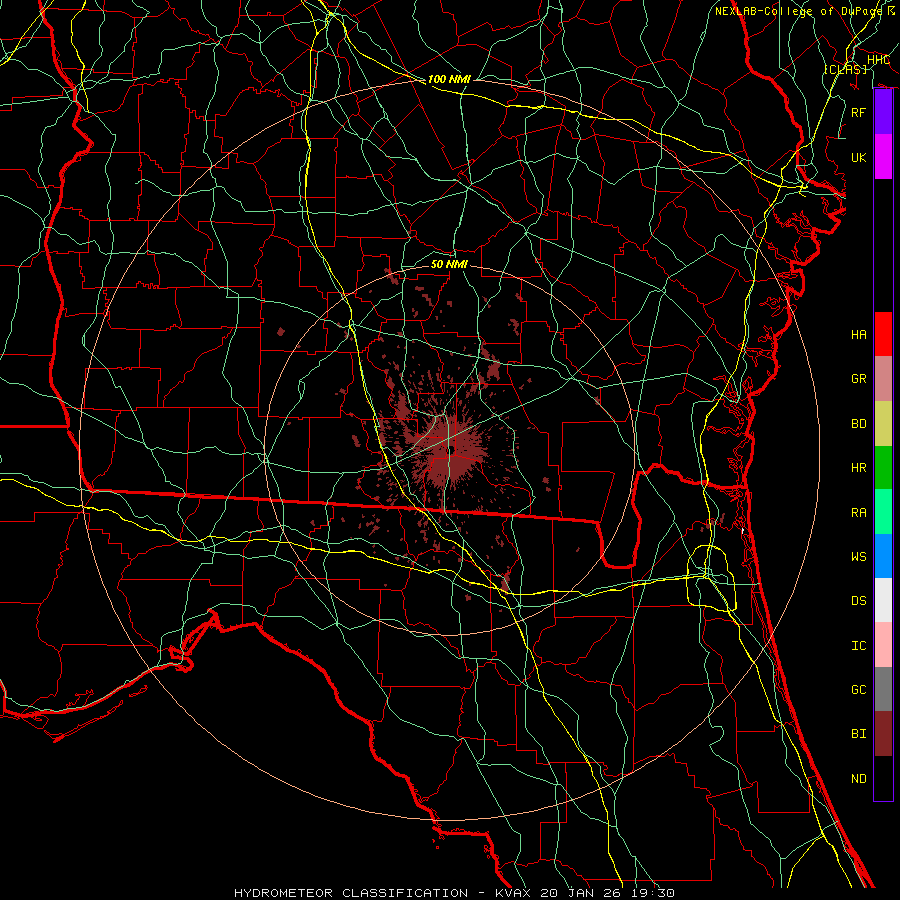The height and width of the screenshot is (900, 900).
Task: Click the 'ND' legend label
Action: pos(859,779)
